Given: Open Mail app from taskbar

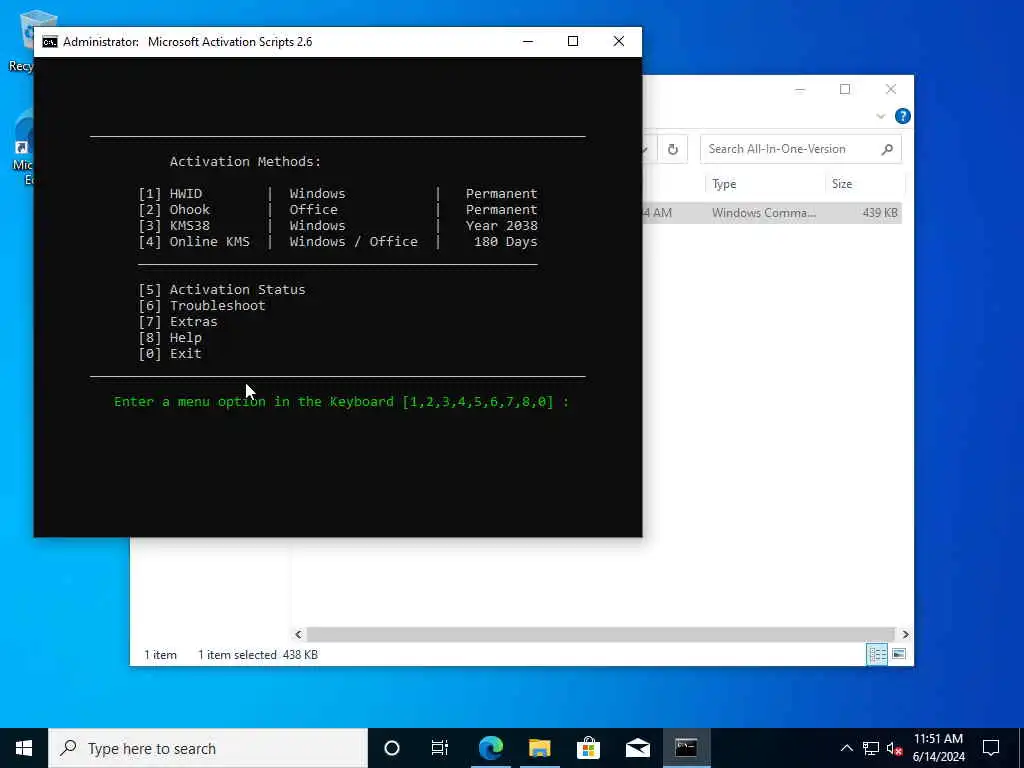Looking at the screenshot, I should [x=637, y=748].
